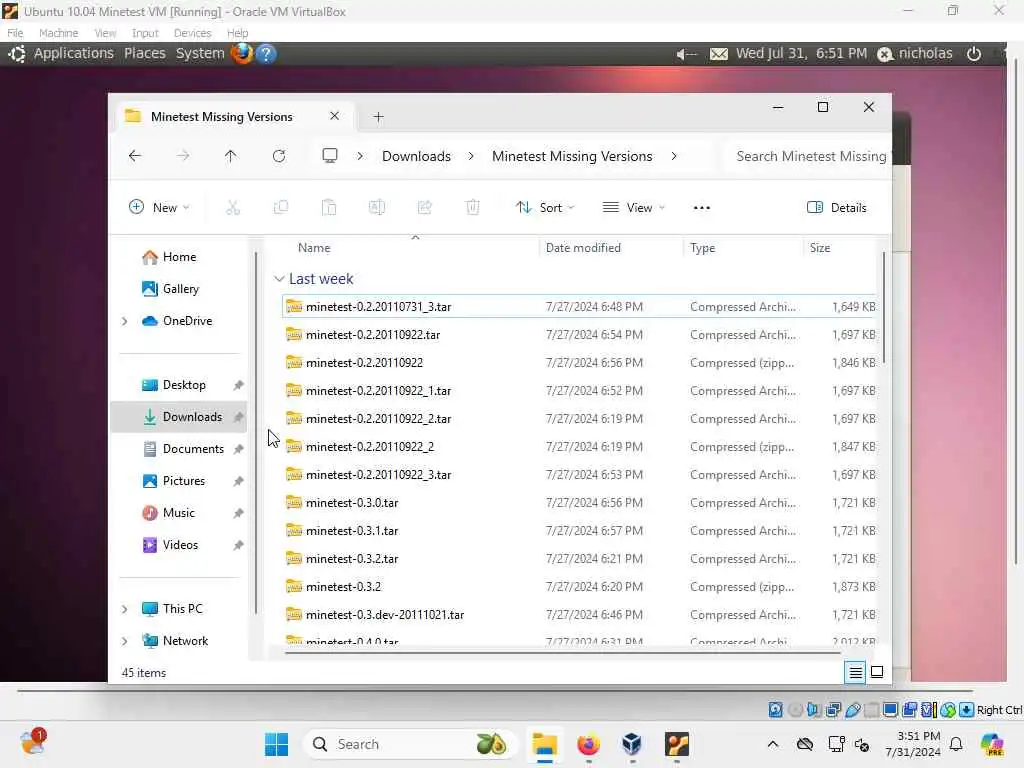The image size is (1024, 768).
Task: Click the navigation pane scrollbar
Action: point(255,431)
